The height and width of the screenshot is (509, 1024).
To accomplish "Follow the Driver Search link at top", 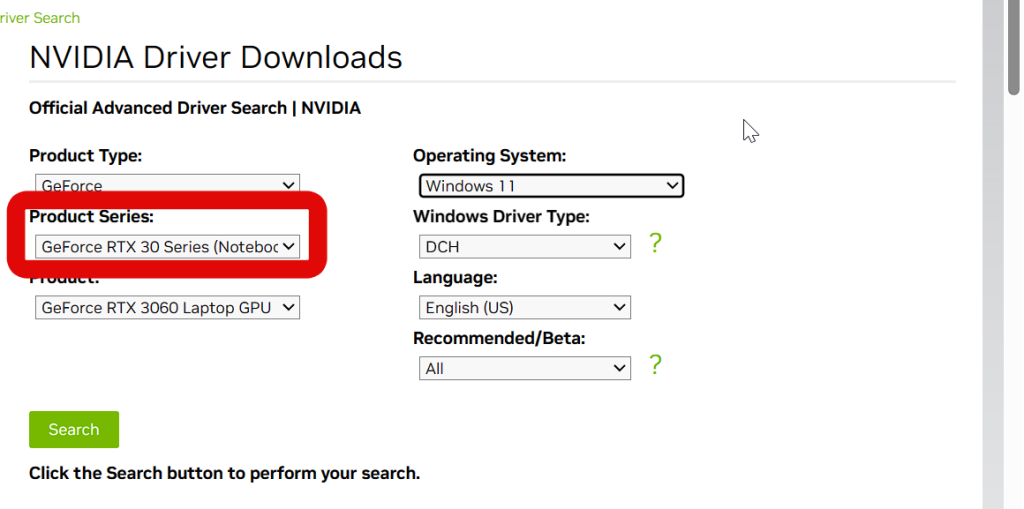I will pos(40,18).
